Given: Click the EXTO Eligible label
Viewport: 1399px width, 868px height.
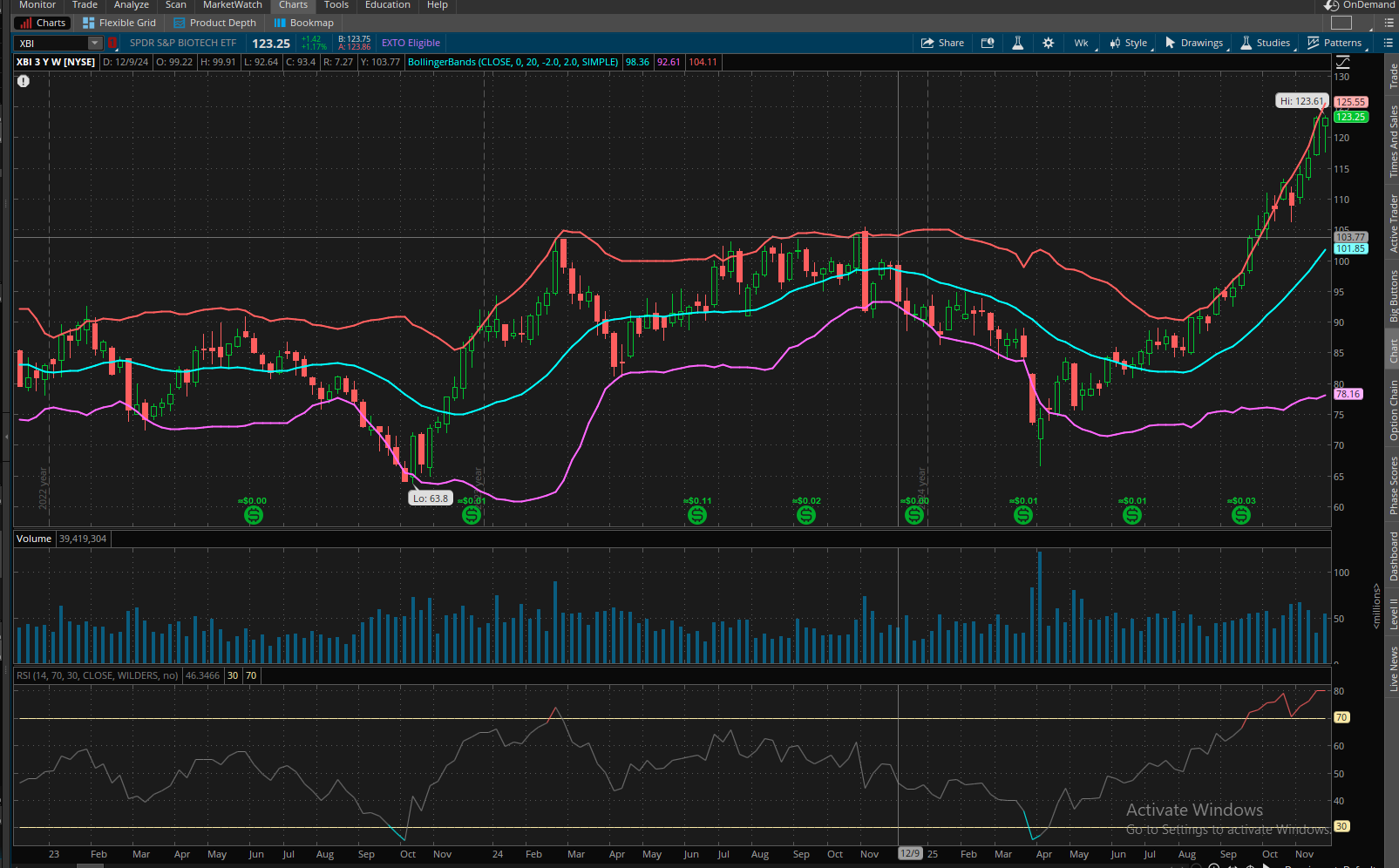Looking at the screenshot, I should tap(411, 43).
